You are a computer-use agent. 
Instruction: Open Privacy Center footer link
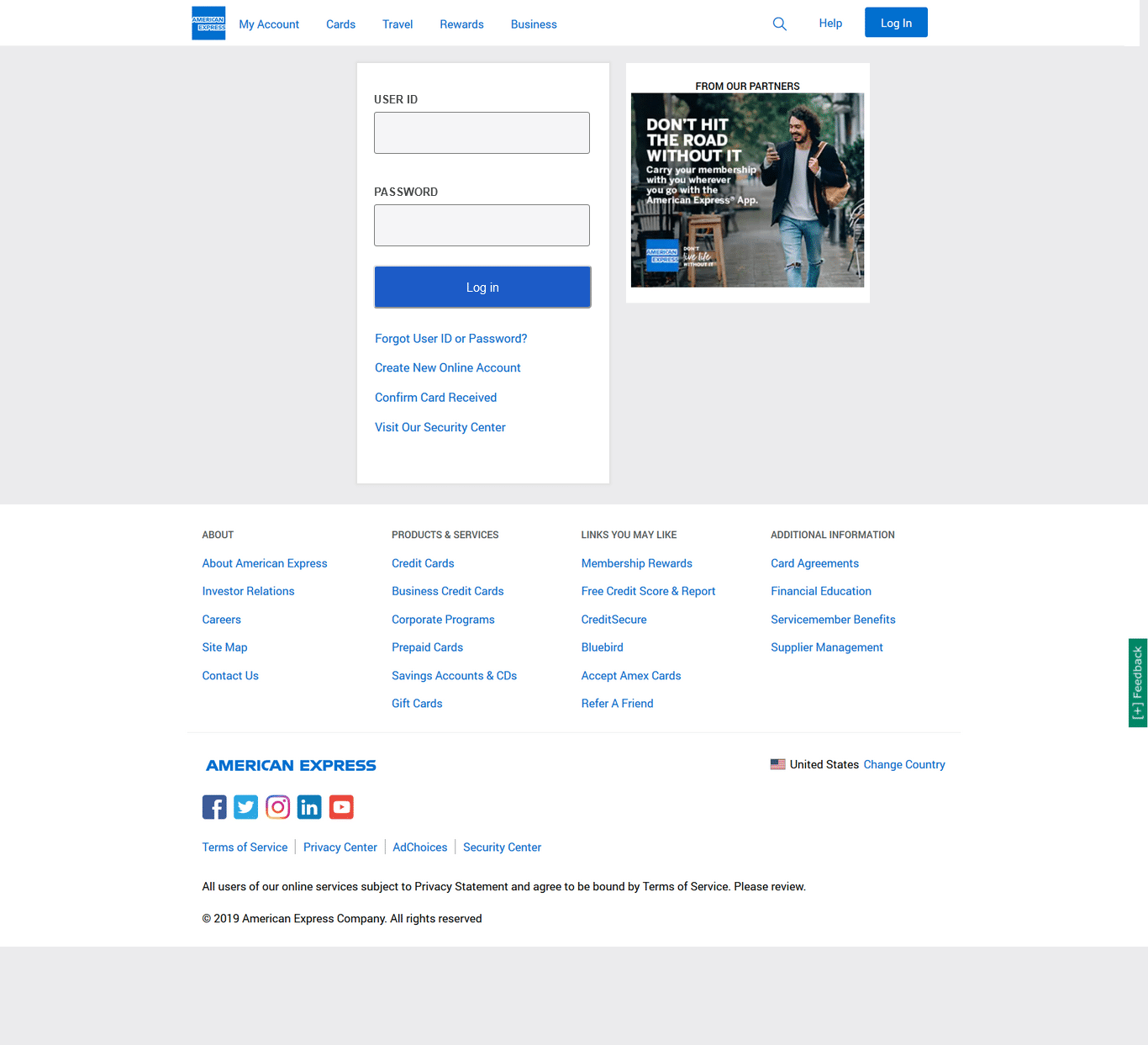tap(340, 847)
